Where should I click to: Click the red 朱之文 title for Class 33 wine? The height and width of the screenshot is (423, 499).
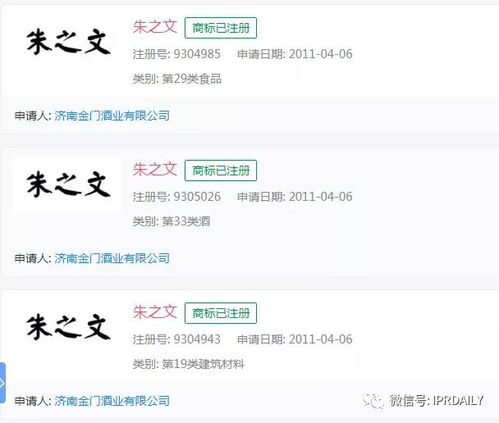click(155, 169)
